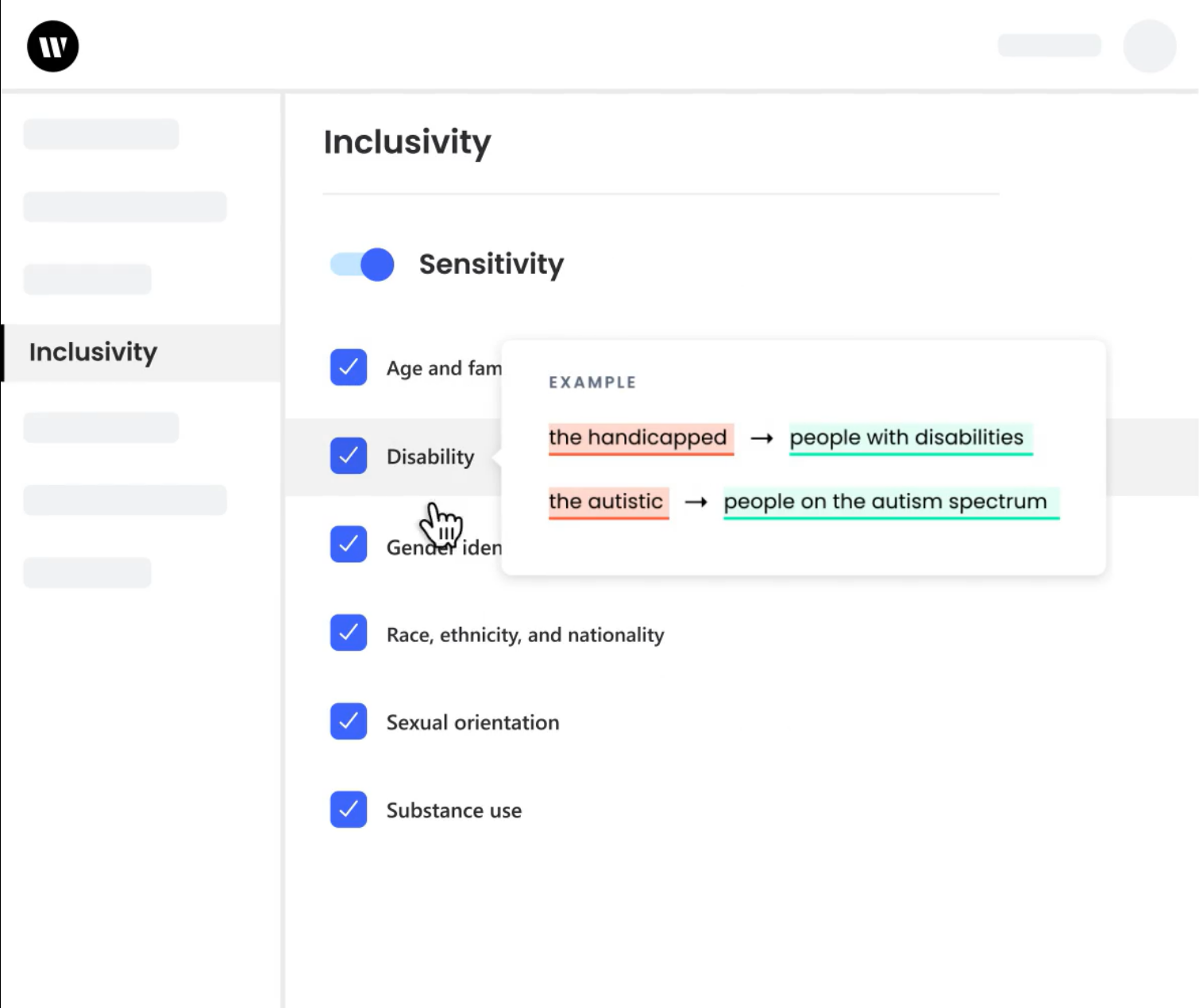
Task: Click the arrow next to 'the autistic'
Action: (696, 502)
